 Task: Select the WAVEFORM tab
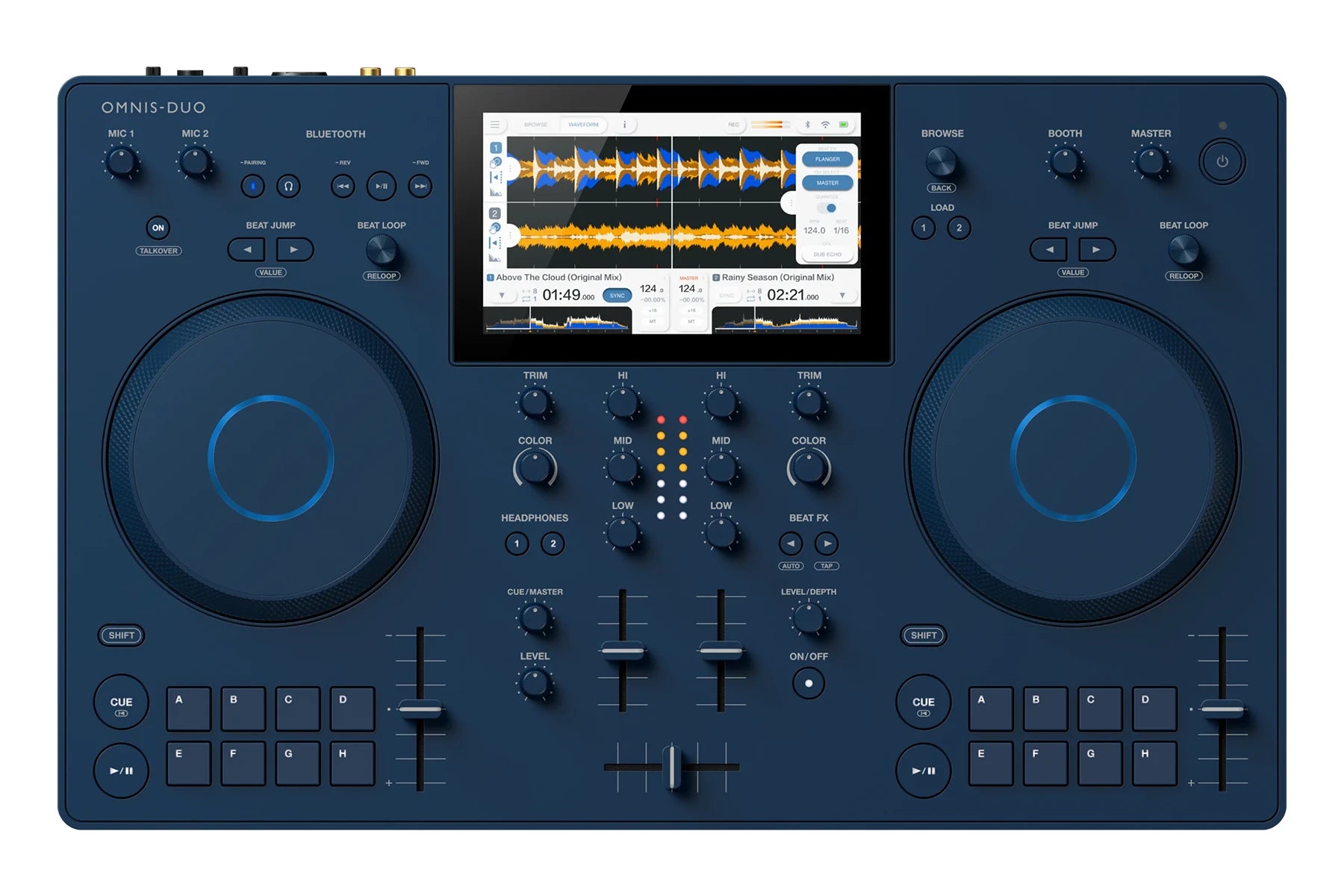pyautogui.click(x=583, y=124)
